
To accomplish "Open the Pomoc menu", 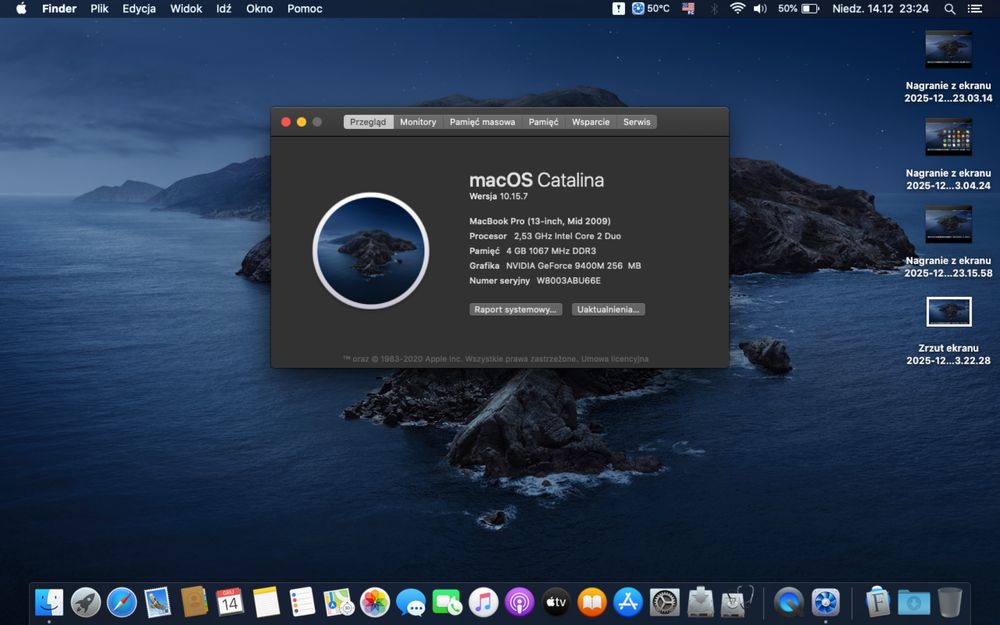I will pyautogui.click(x=305, y=8).
